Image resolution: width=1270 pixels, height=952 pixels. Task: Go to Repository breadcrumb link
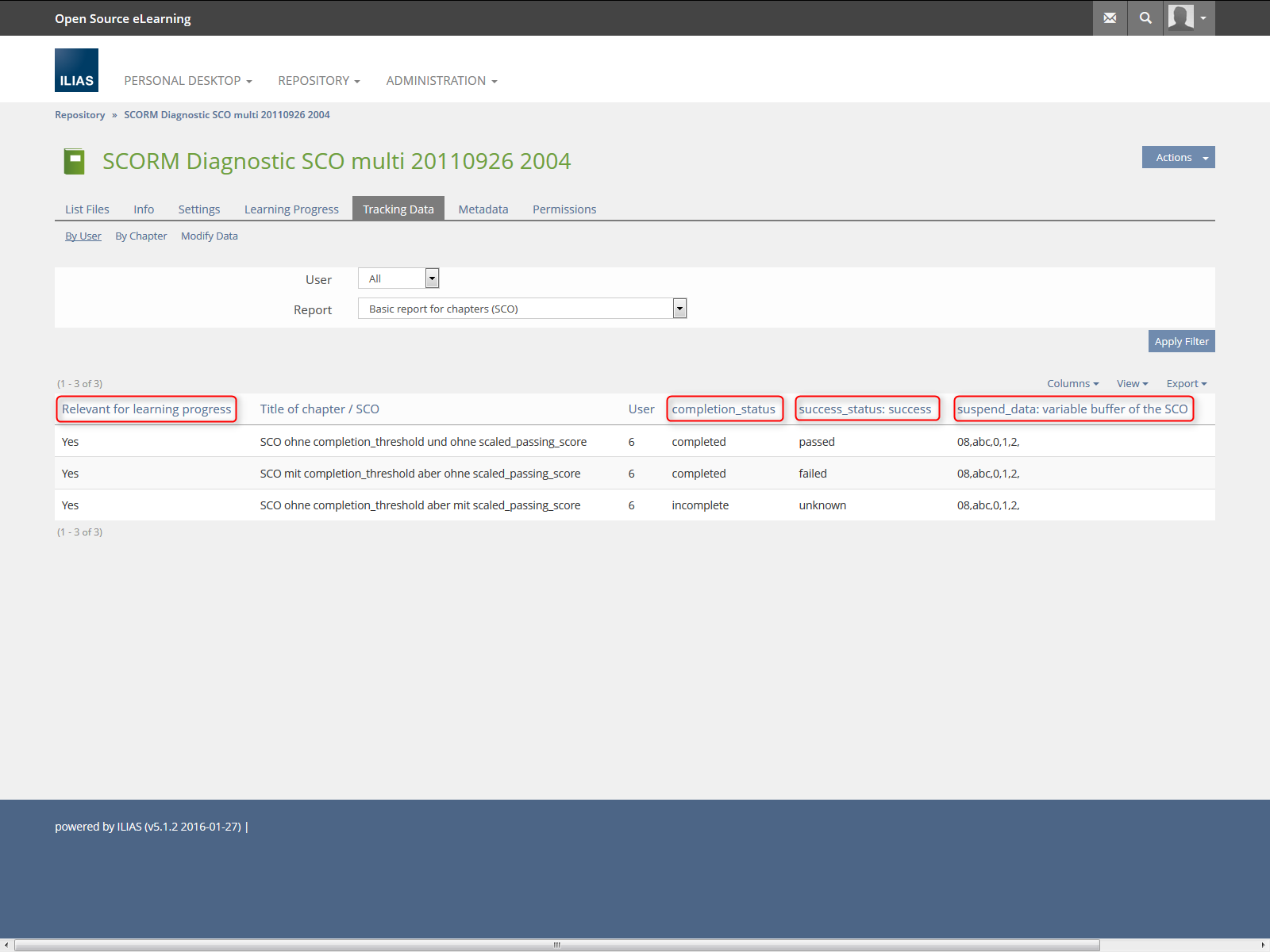point(79,115)
